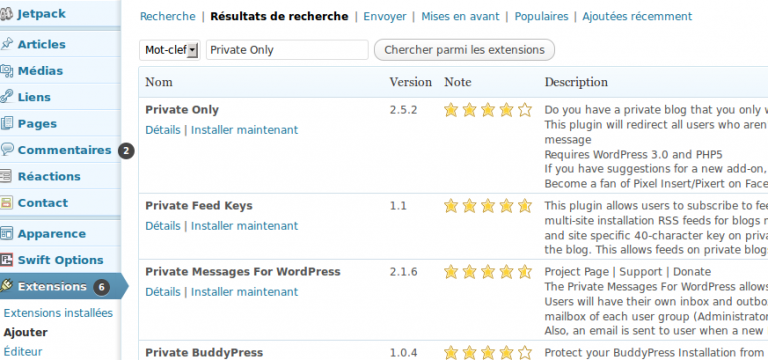This screenshot has width=768, height=360.
Task: Click the Commentaires speech bubble icon
Action: click(6, 149)
